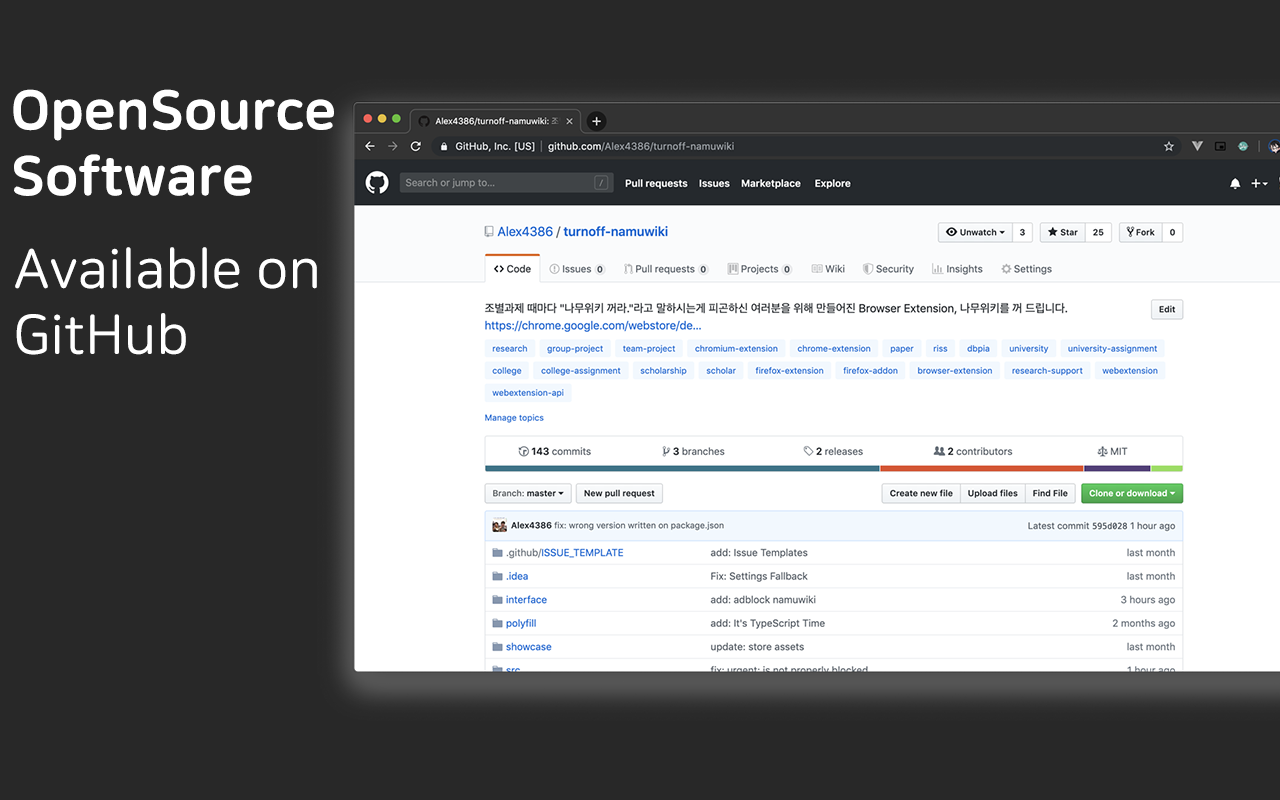Click the dbpia topic tag
The image size is (1280, 800).
point(977,349)
